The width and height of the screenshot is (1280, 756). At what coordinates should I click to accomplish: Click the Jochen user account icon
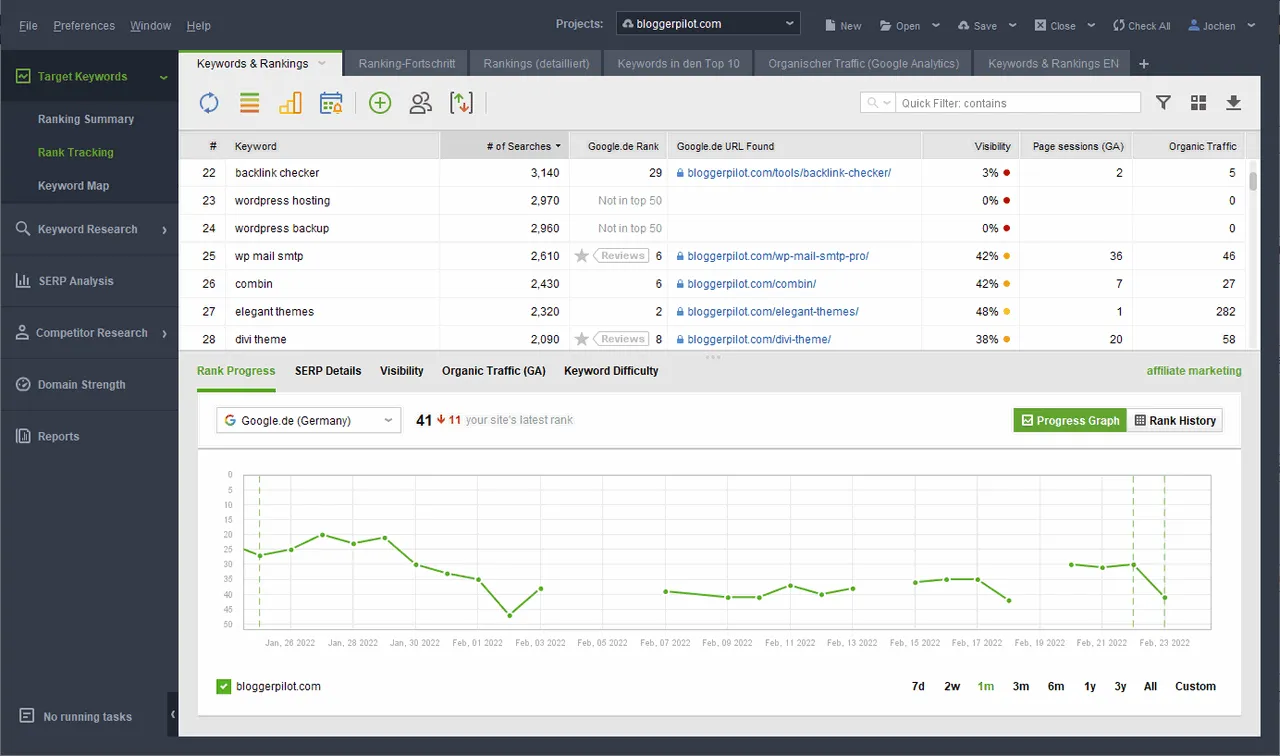(1194, 26)
